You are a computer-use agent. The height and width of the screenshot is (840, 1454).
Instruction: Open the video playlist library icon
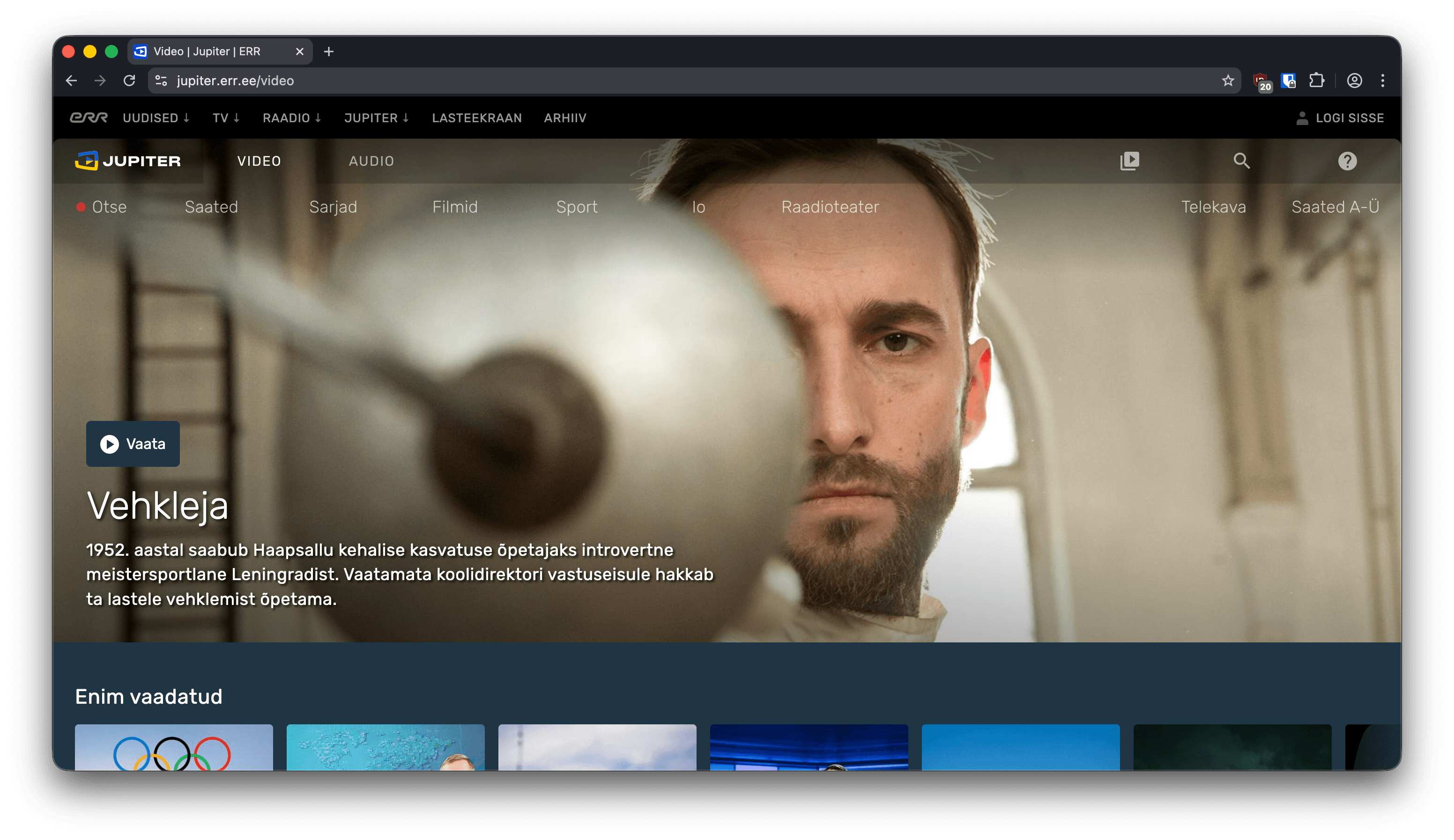tap(1129, 161)
